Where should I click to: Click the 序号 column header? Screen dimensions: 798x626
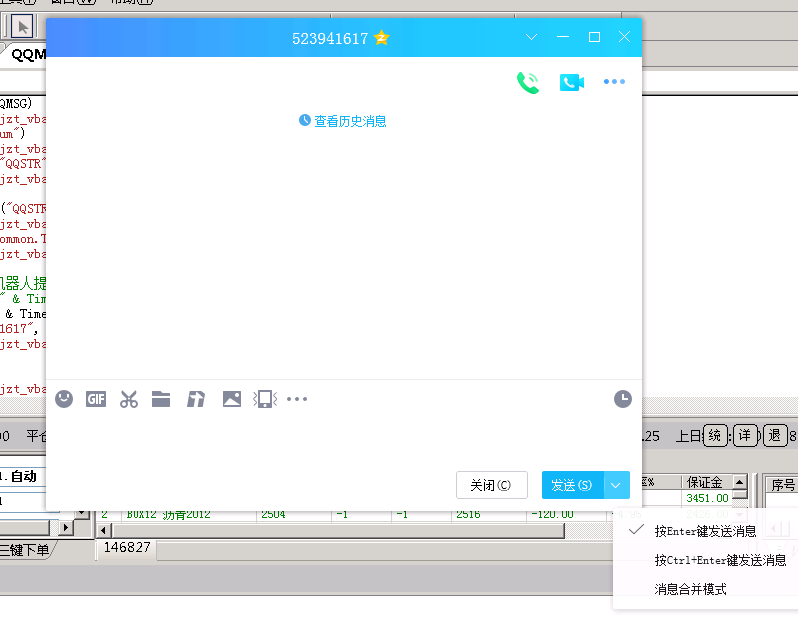point(783,485)
